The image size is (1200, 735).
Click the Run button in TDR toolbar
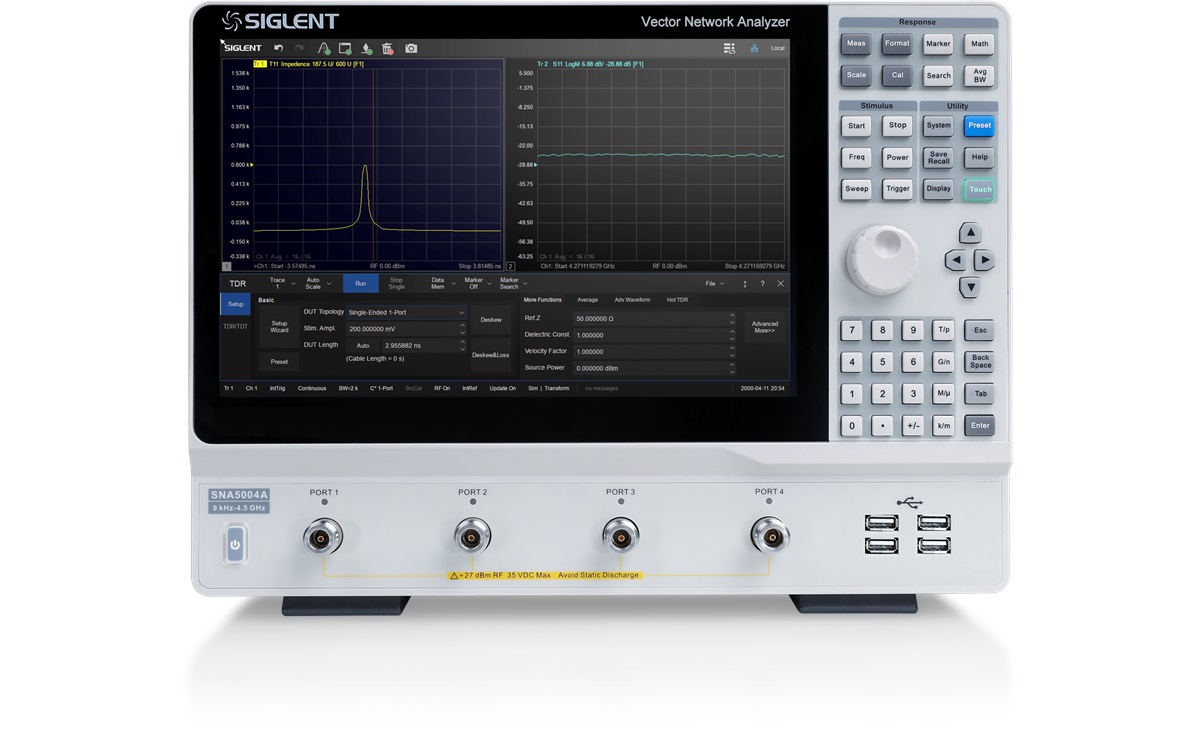pos(361,284)
